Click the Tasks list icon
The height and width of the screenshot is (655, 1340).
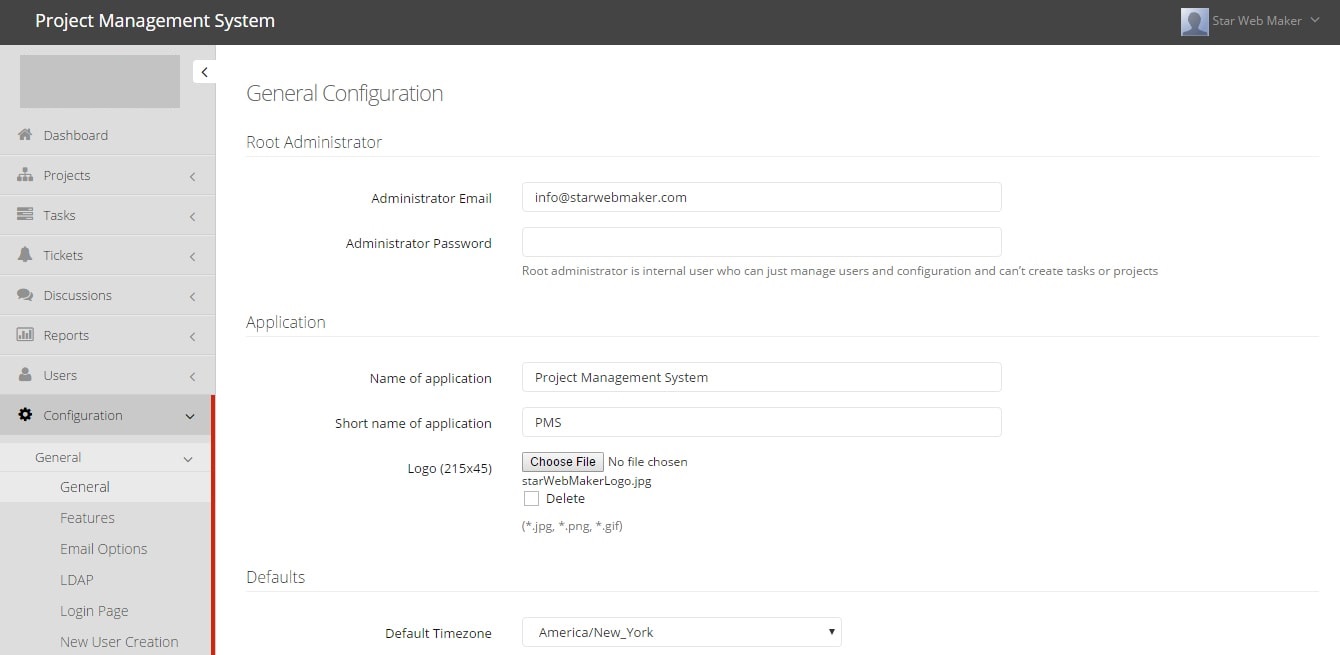[x=25, y=215]
